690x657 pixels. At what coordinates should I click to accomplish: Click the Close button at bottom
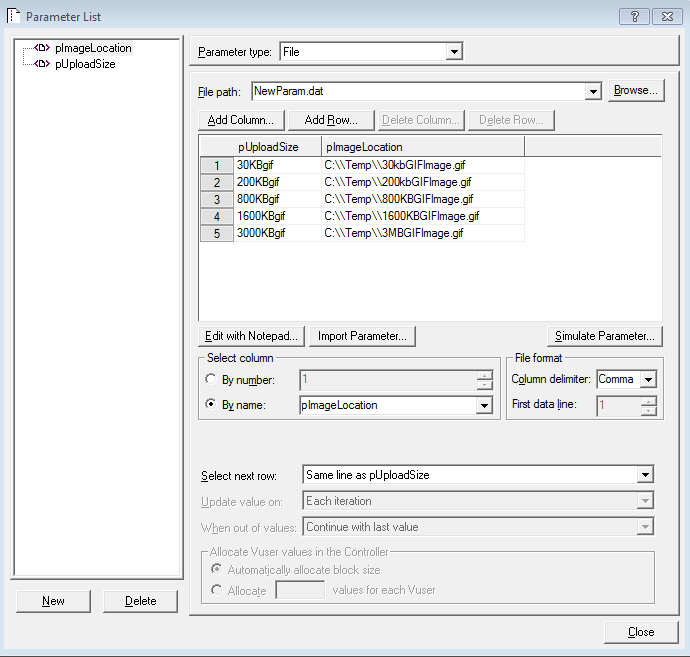[x=641, y=632]
